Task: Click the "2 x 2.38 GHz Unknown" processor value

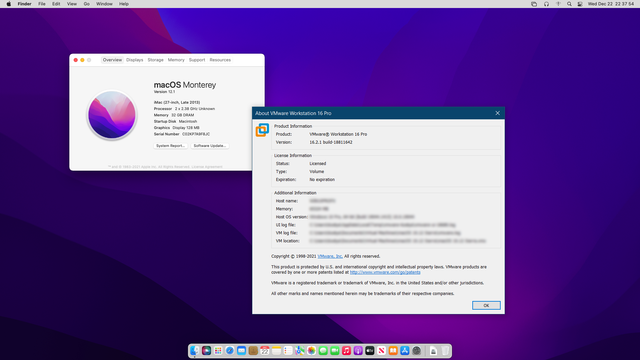Action: click(x=195, y=109)
